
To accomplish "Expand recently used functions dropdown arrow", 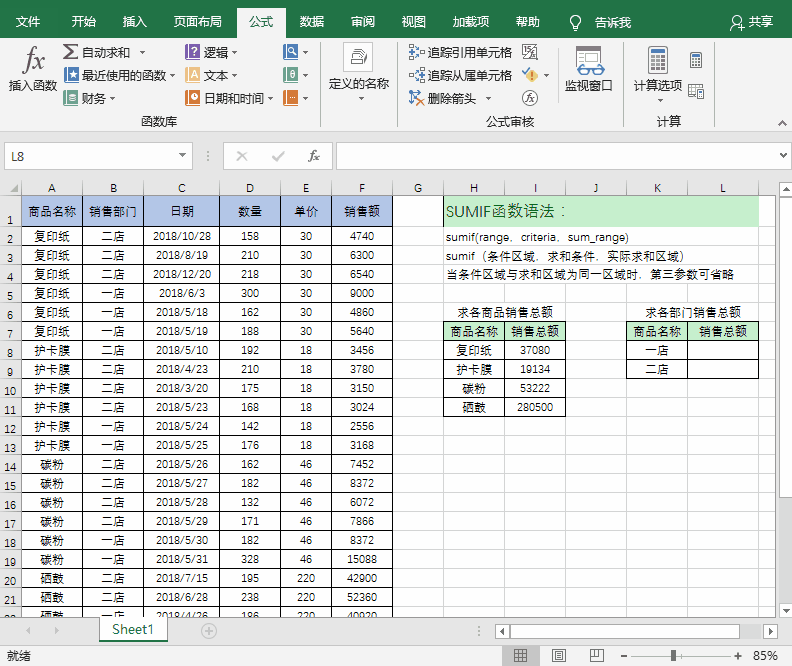I will coord(173,76).
